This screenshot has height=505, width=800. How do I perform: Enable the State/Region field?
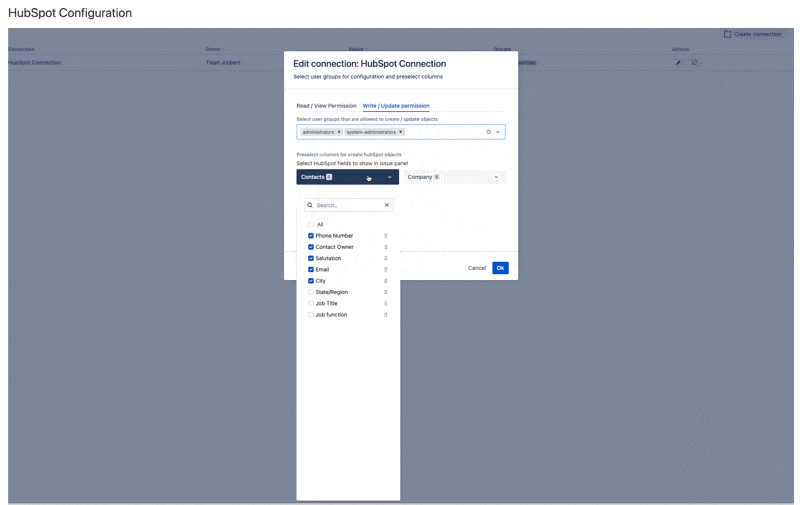point(311,292)
